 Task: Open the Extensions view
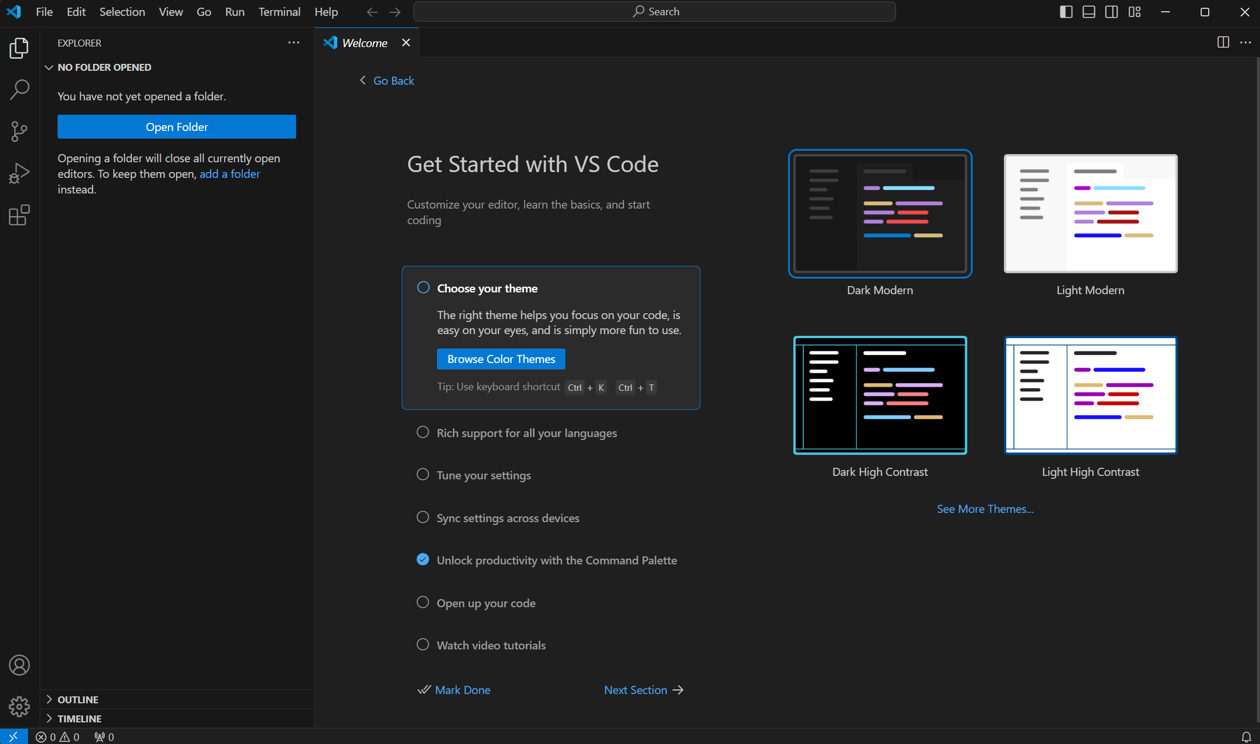pyautogui.click(x=19, y=216)
